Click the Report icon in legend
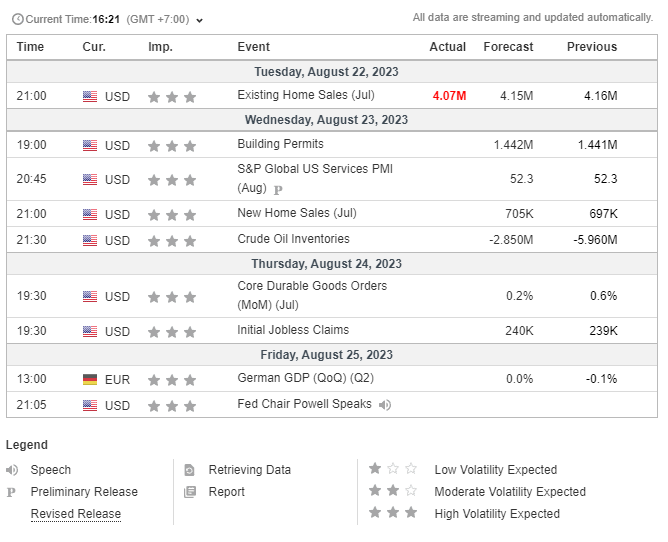Image resolution: width=668 pixels, height=542 pixels. (x=190, y=492)
